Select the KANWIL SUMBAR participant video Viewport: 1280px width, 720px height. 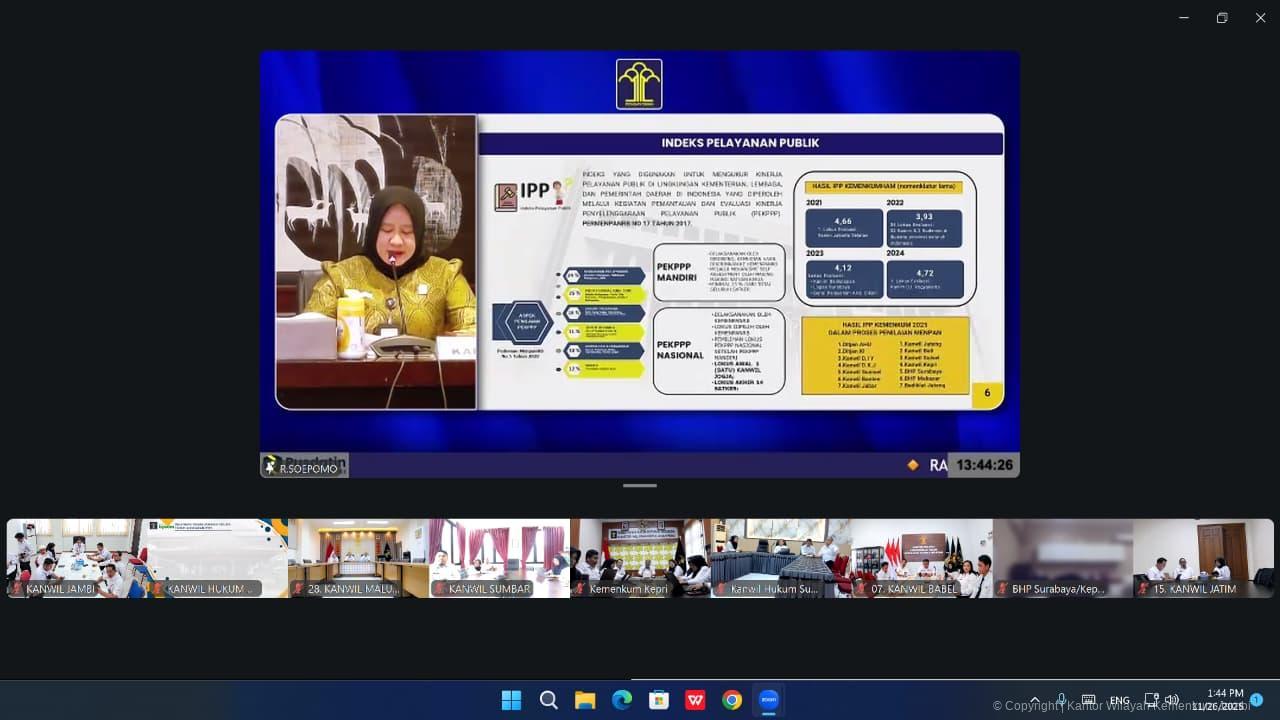point(499,558)
